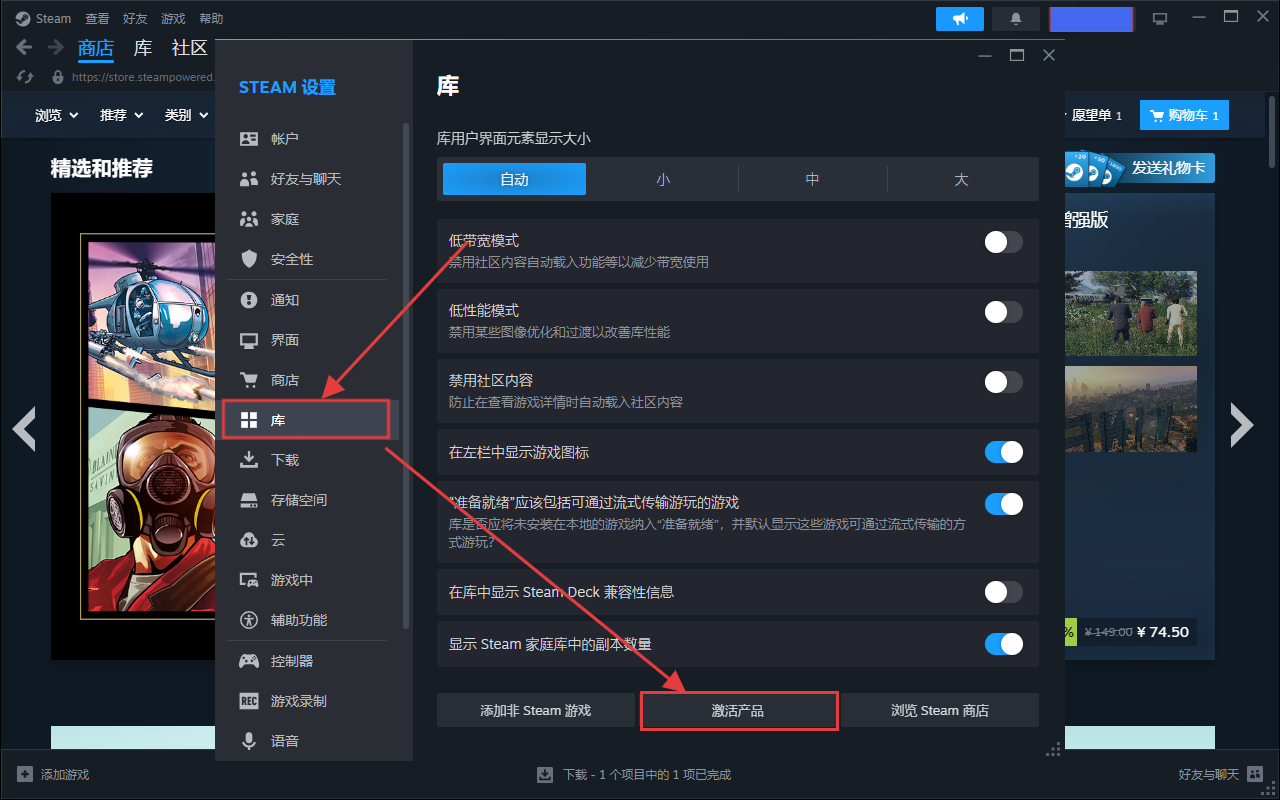Viewport: 1280px width, 800px height.
Task: Toggle the 低带宽模式 switch
Action: [1004, 242]
